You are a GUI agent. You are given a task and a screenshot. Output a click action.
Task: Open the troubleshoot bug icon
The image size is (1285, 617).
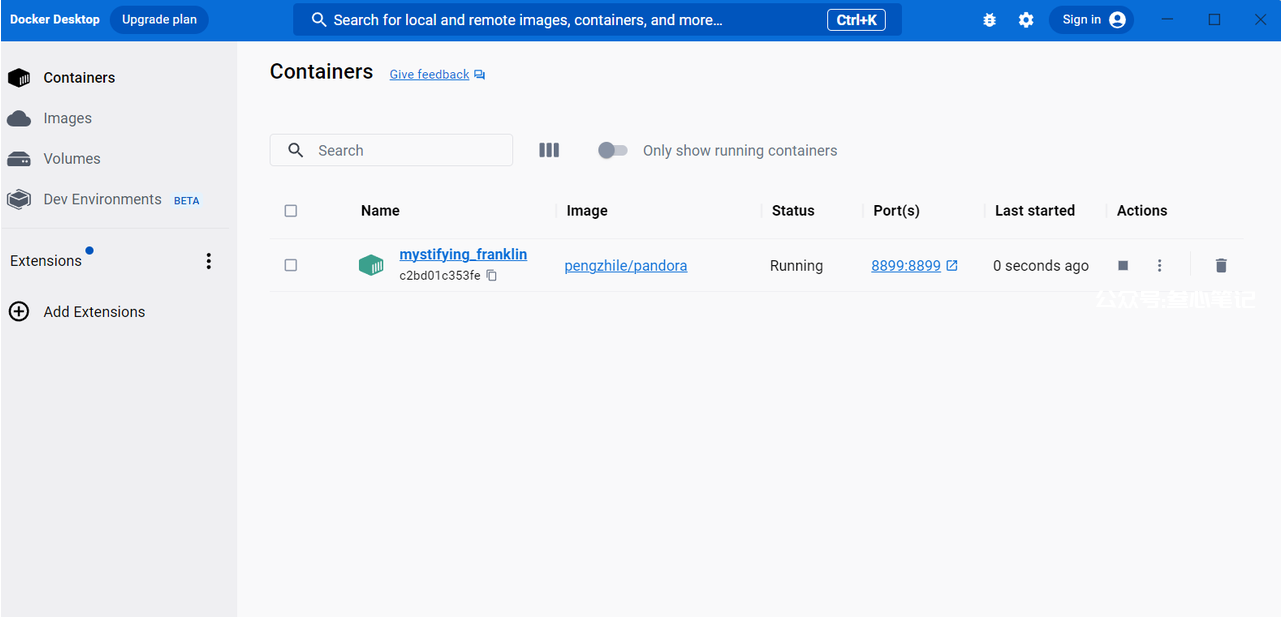click(x=989, y=20)
